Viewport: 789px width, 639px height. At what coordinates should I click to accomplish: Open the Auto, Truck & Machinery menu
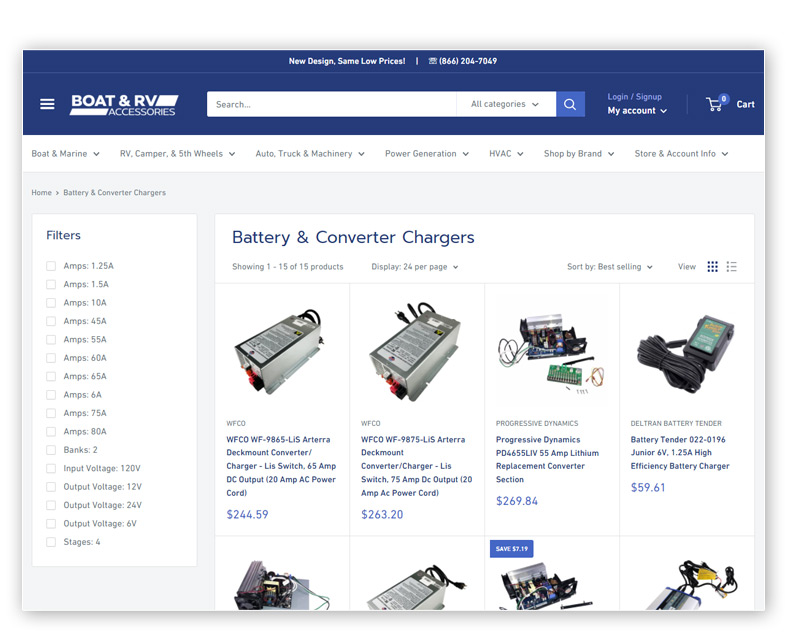[x=310, y=153]
